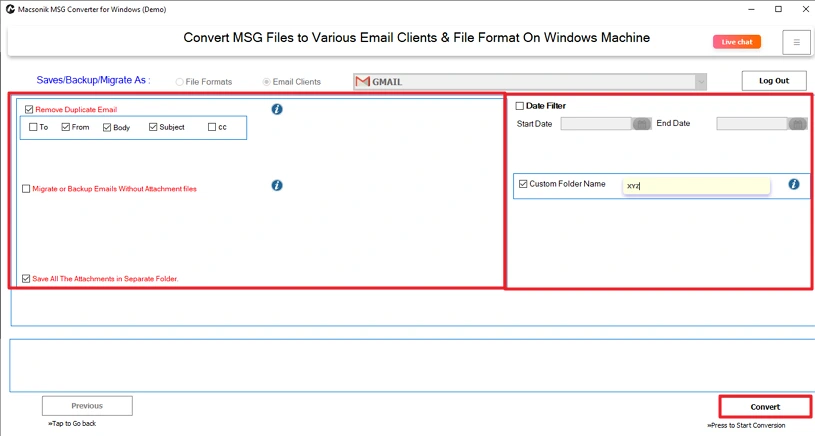
Task: Click the Start Date calendar icon
Action: pos(642,124)
